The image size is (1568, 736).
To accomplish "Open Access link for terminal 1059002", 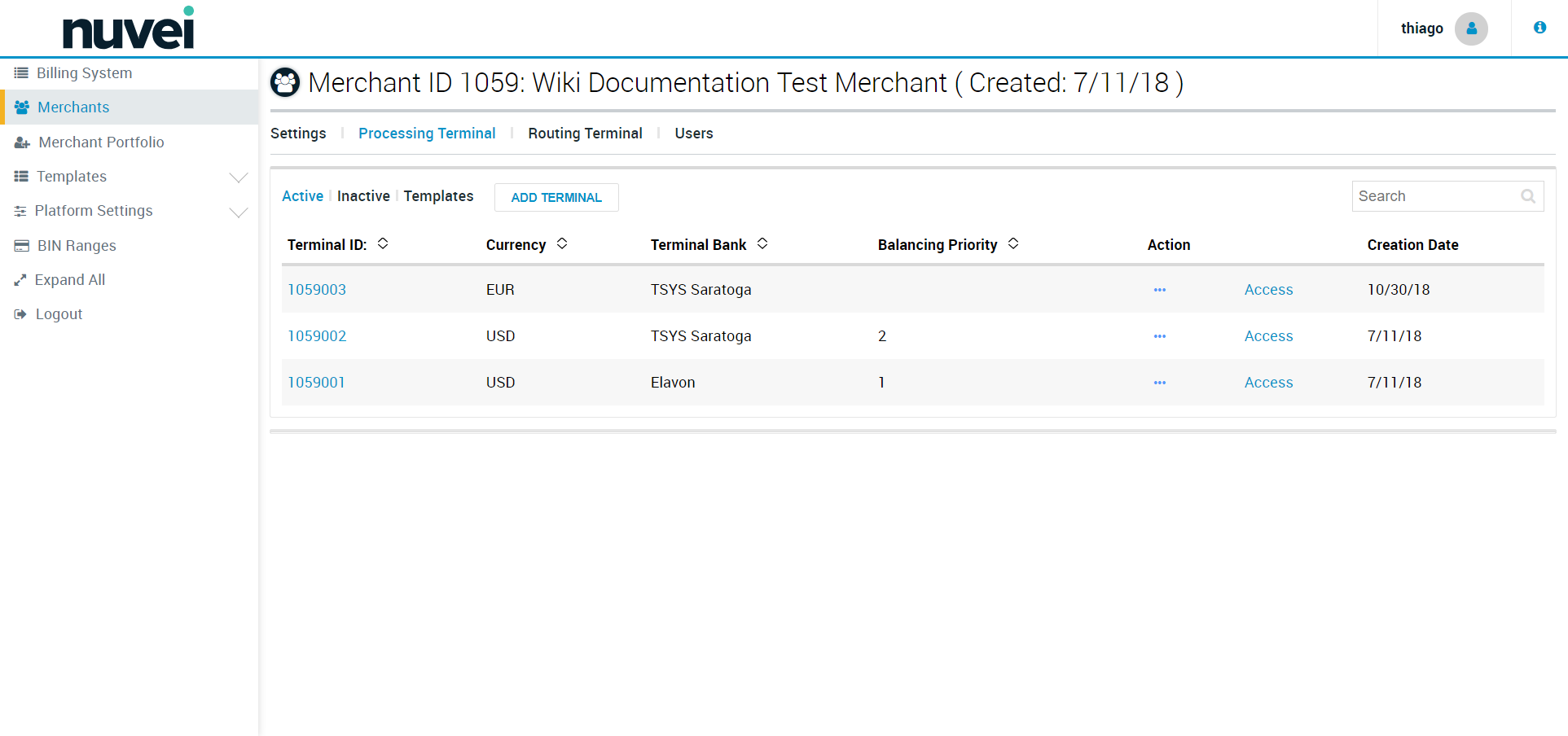I will click(x=1268, y=336).
